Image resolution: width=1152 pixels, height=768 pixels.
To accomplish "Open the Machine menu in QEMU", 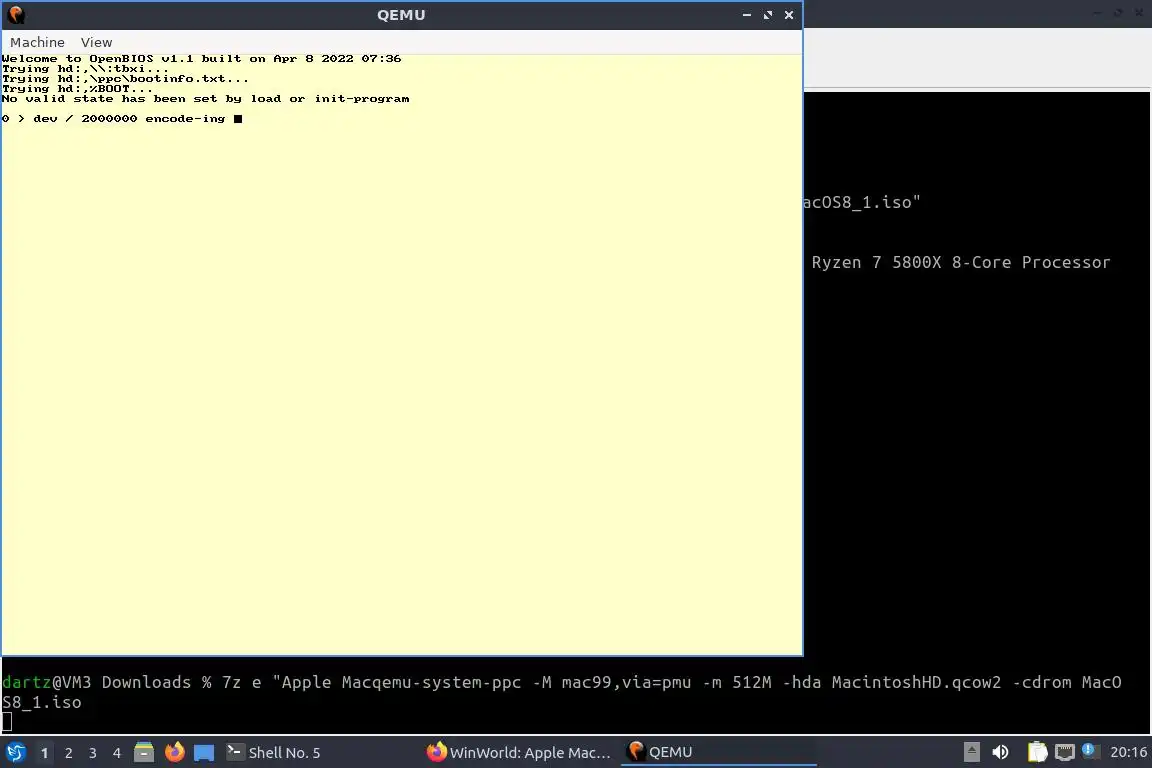I will [x=37, y=43].
